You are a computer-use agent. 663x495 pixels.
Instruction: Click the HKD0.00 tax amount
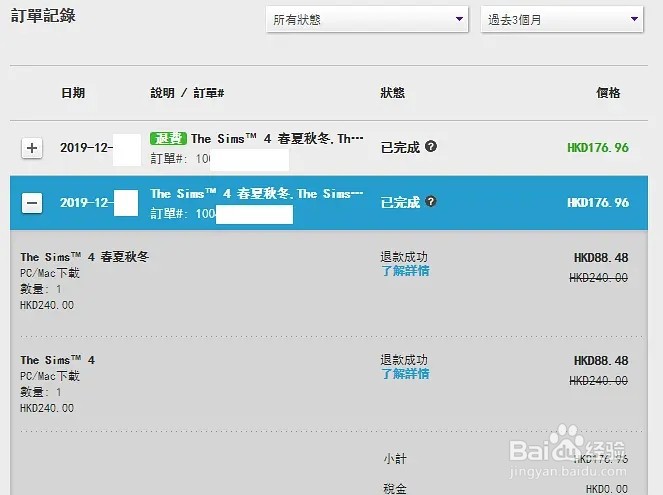607,489
